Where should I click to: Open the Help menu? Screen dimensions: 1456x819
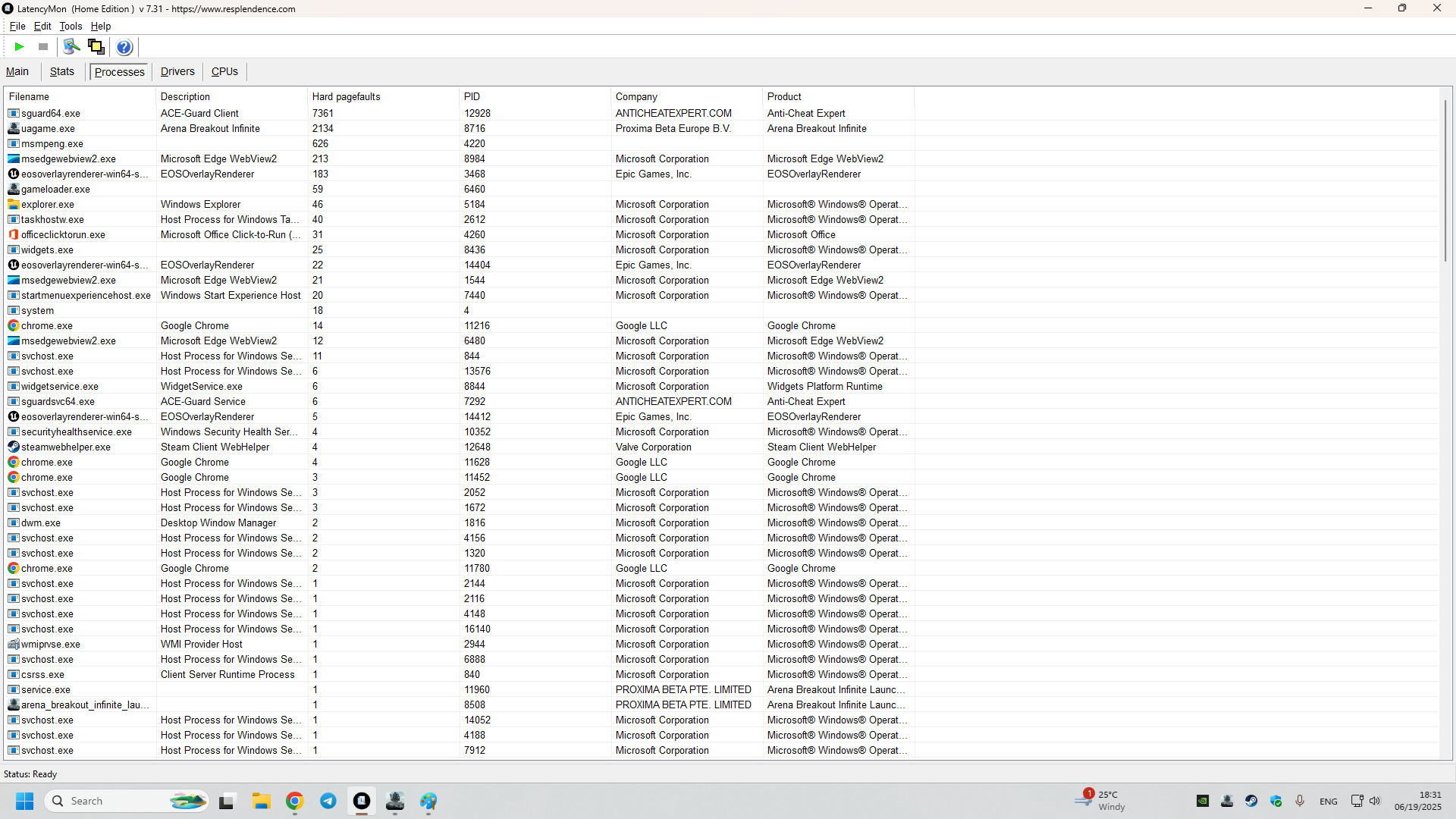101,26
